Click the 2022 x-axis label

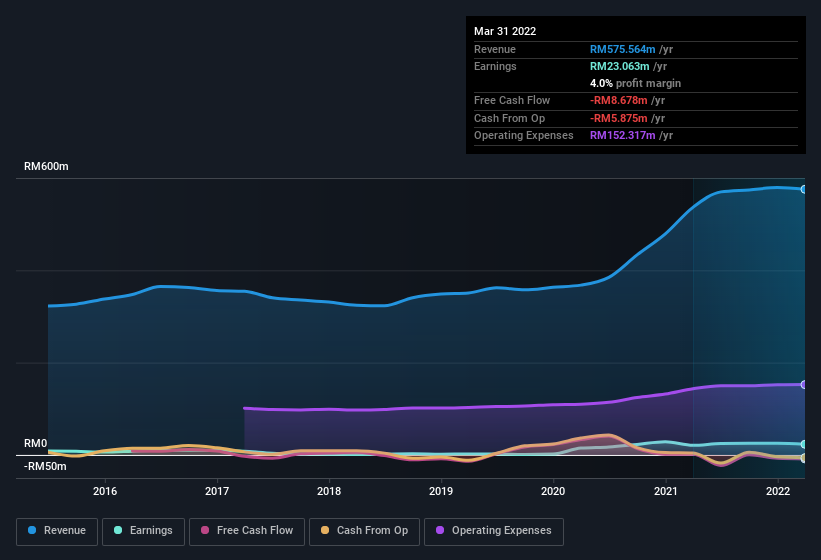pos(778,491)
